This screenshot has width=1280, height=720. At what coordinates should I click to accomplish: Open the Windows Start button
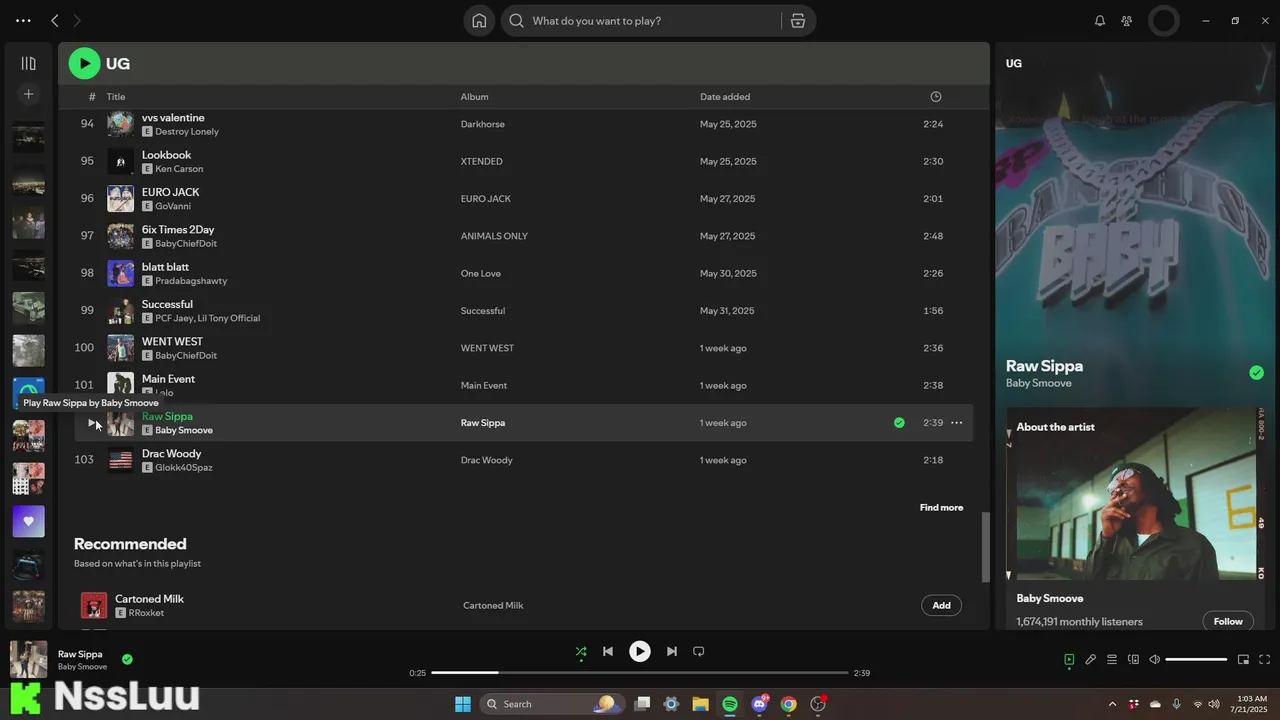[x=463, y=704]
